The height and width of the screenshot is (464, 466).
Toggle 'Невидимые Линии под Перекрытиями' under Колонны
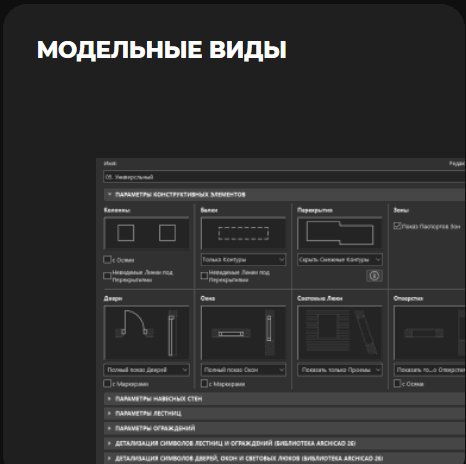pos(107,276)
